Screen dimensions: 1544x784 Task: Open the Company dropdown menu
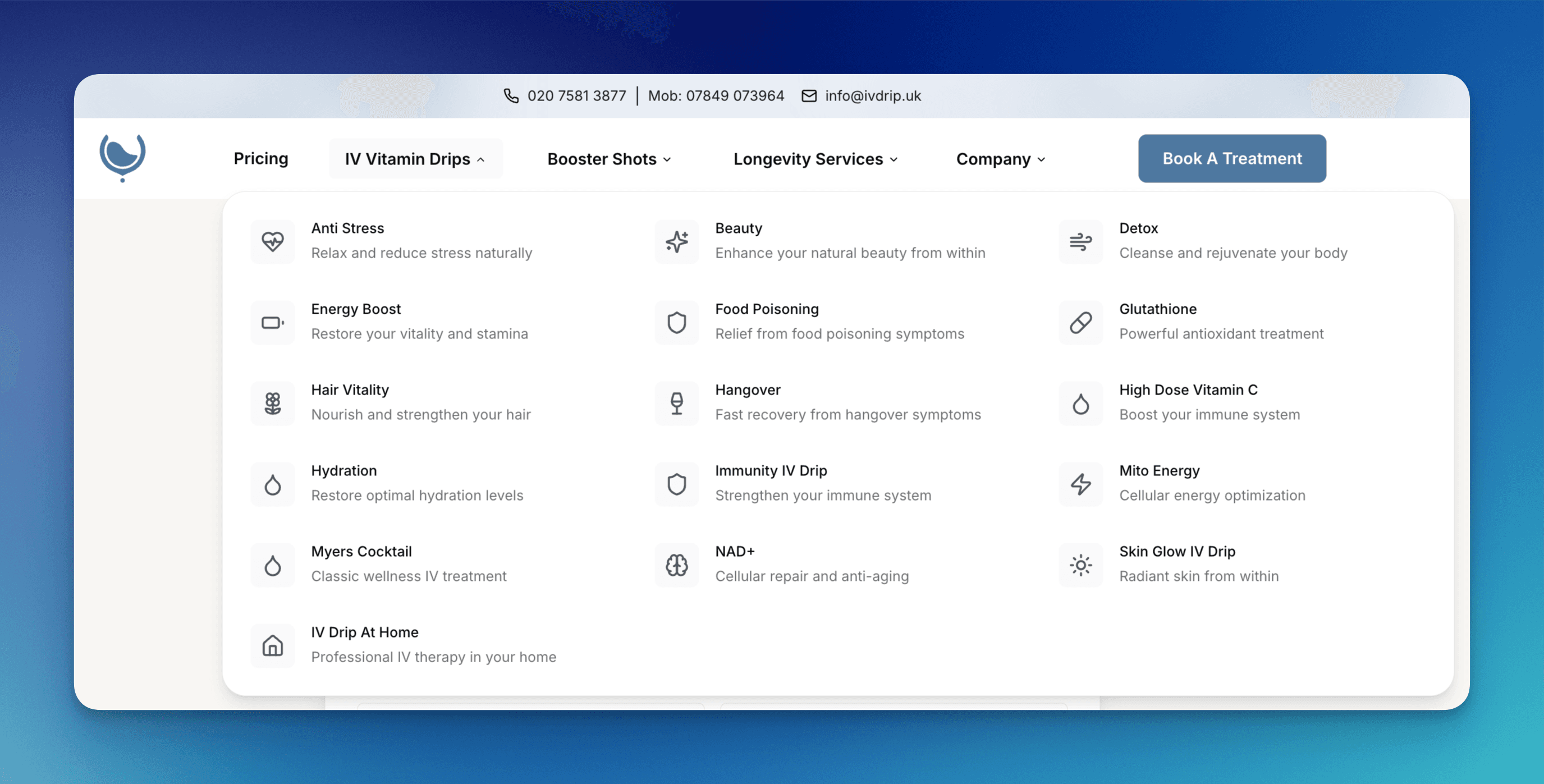pyautogui.click(x=1000, y=159)
